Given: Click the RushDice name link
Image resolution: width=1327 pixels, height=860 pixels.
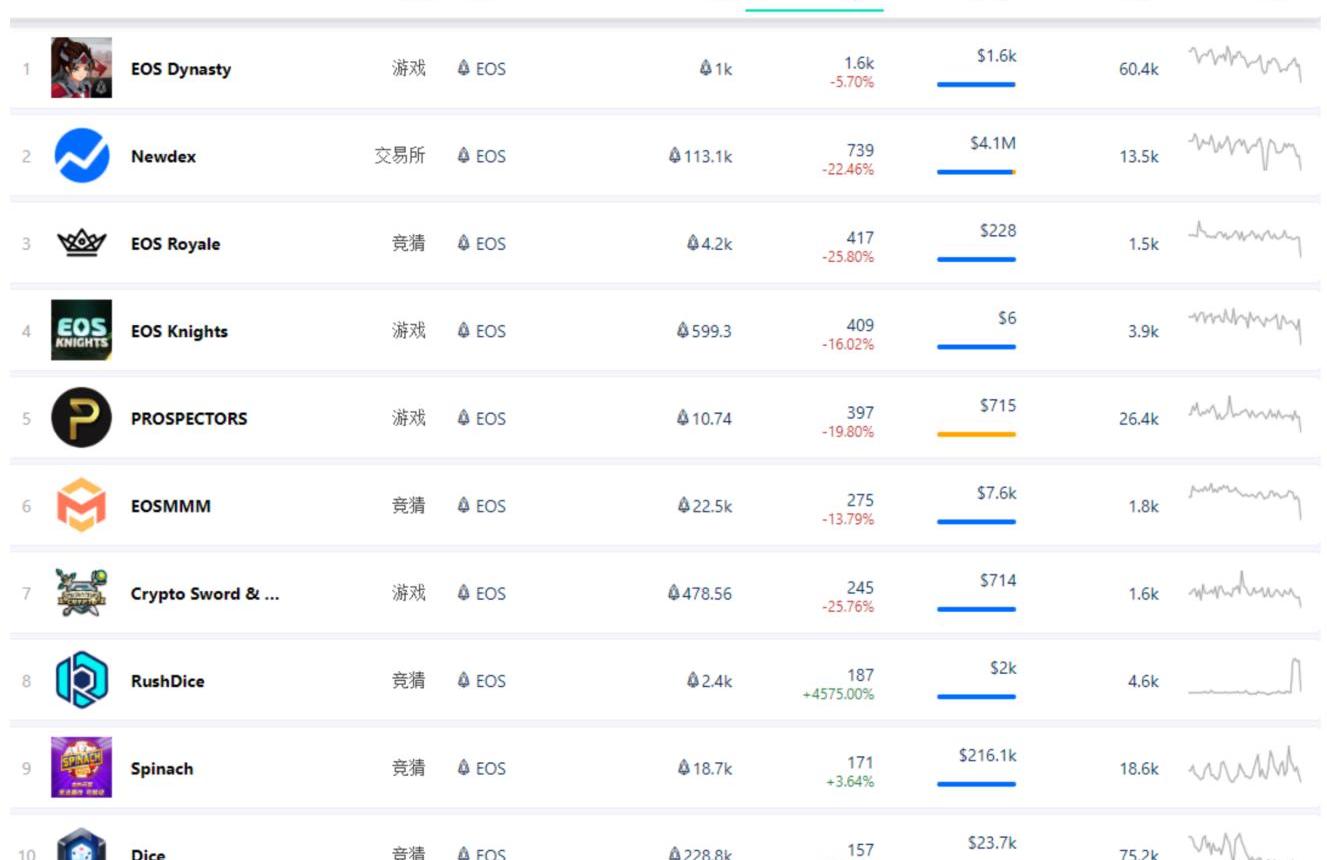Looking at the screenshot, I should coord(167,681).
